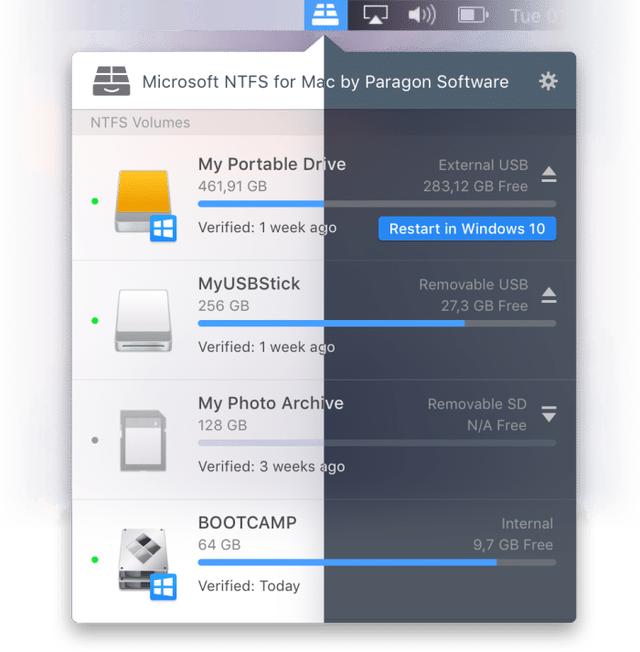This screenshot has width=640, height=652.
Task: Click the External USB type label
Action: tap(483, 165)
